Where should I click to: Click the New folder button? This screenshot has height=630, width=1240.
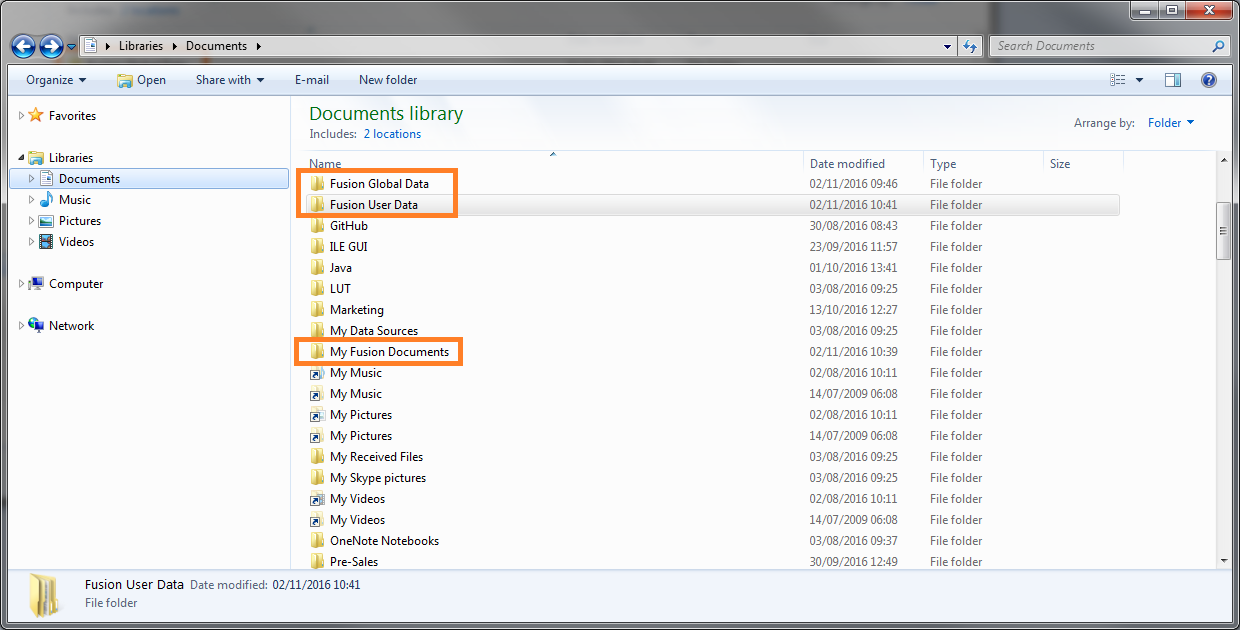click(x=388, y=80)
